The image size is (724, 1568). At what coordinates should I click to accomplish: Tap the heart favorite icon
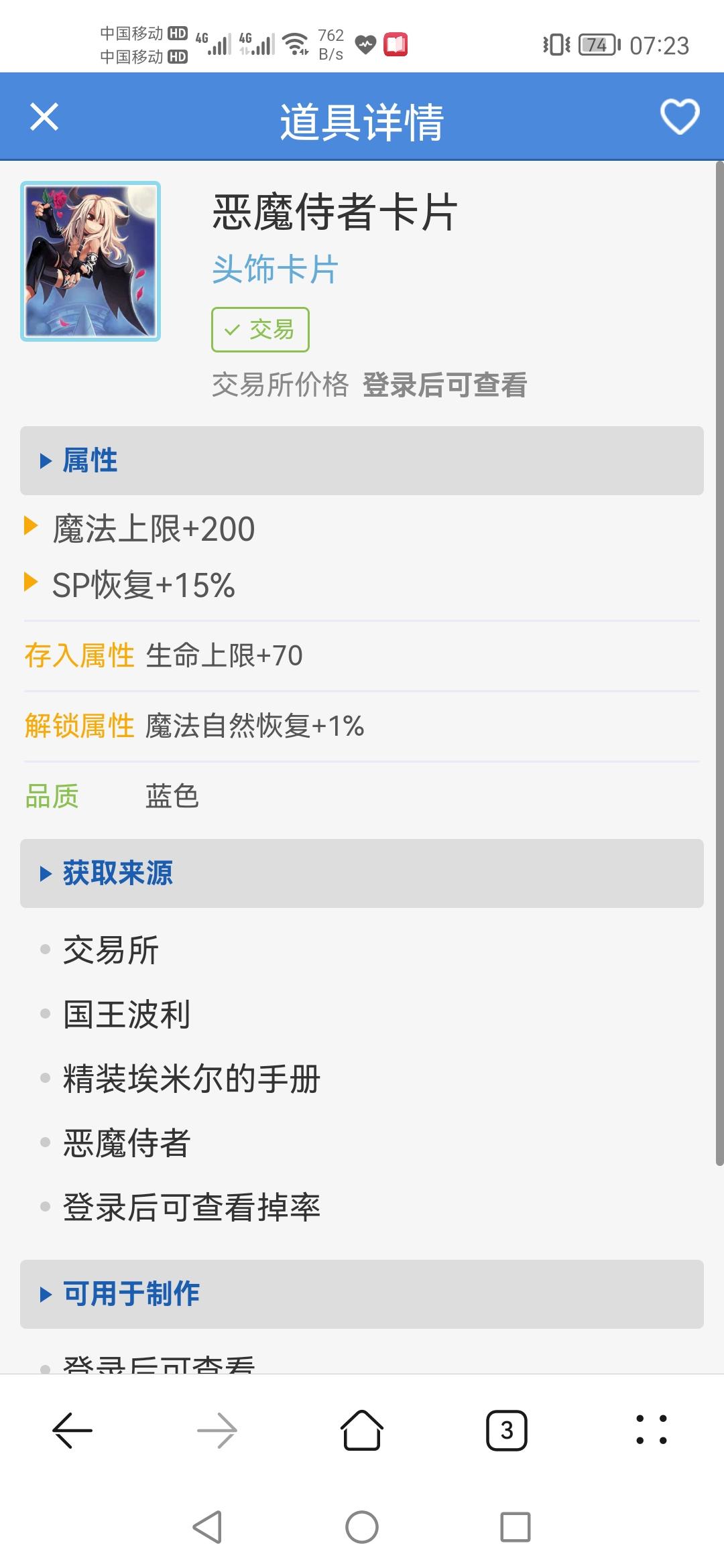pos(680,117)
